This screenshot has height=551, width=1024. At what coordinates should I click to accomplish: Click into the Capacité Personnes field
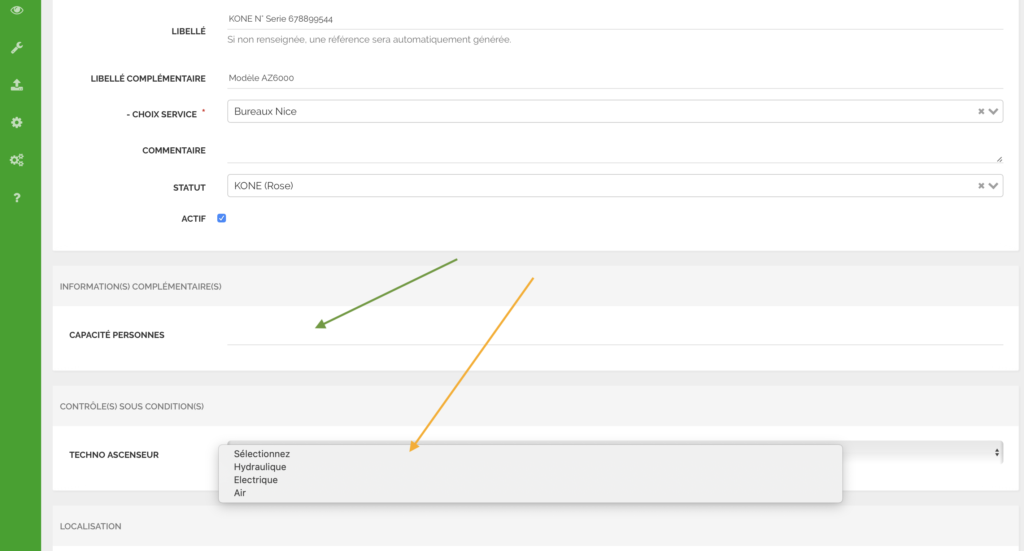point(614,335)
